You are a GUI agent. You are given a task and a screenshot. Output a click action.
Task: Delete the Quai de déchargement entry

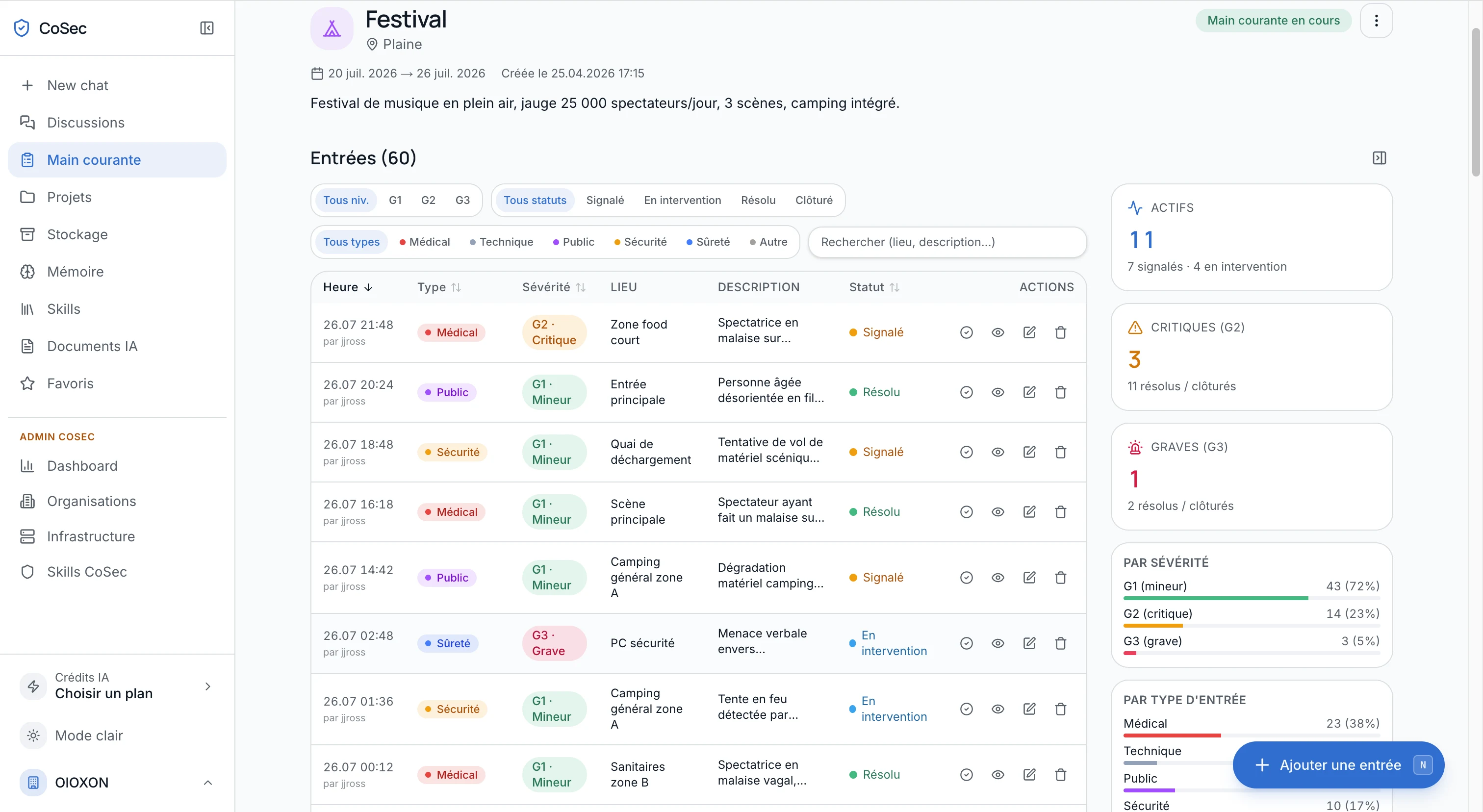click(x=1060, y=452)
